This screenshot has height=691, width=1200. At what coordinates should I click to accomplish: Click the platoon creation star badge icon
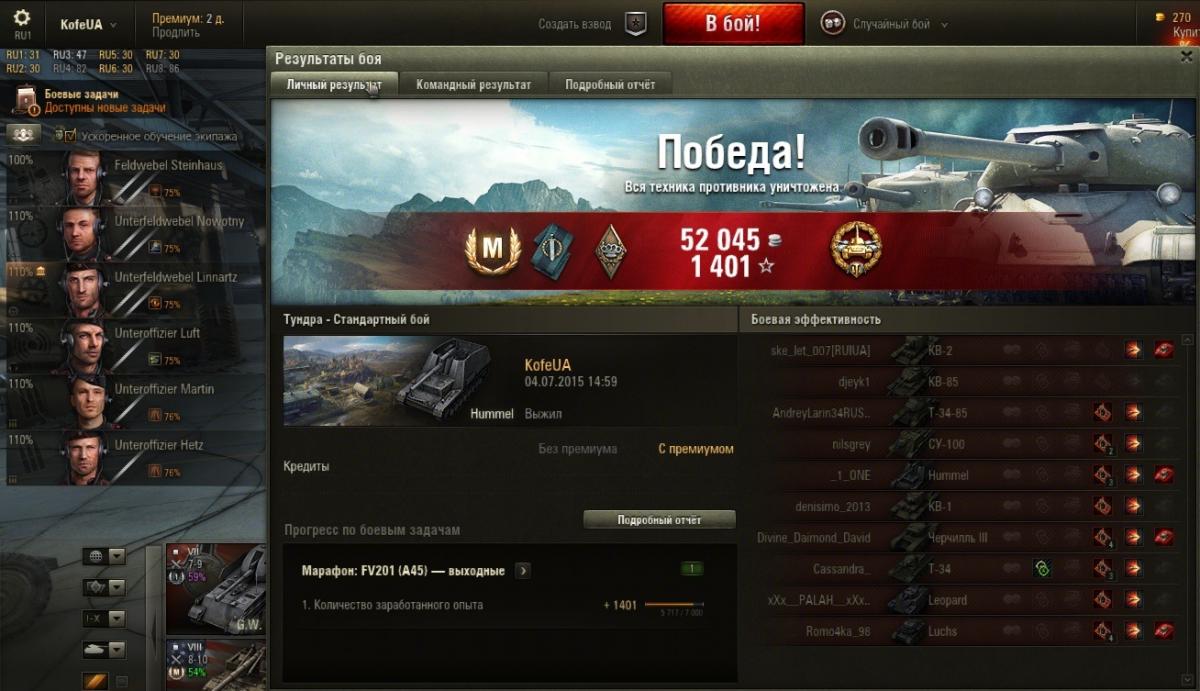point(634,23)
